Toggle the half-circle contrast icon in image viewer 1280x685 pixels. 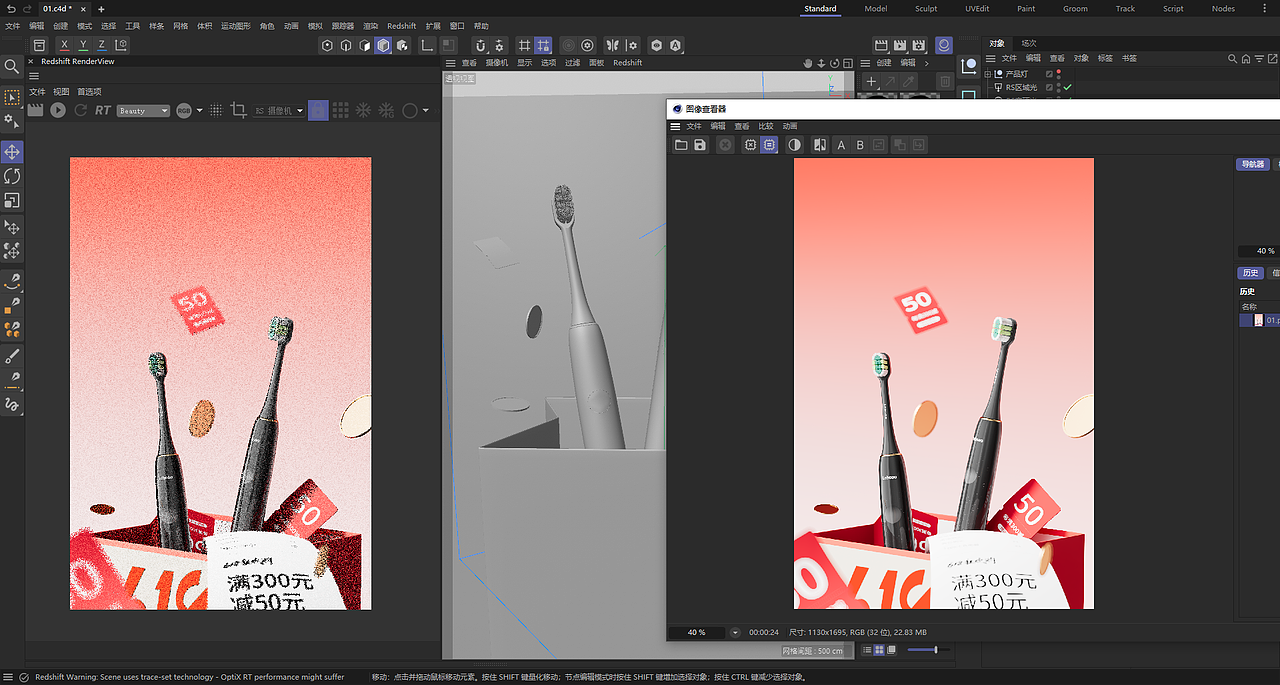tap(794, 145)
